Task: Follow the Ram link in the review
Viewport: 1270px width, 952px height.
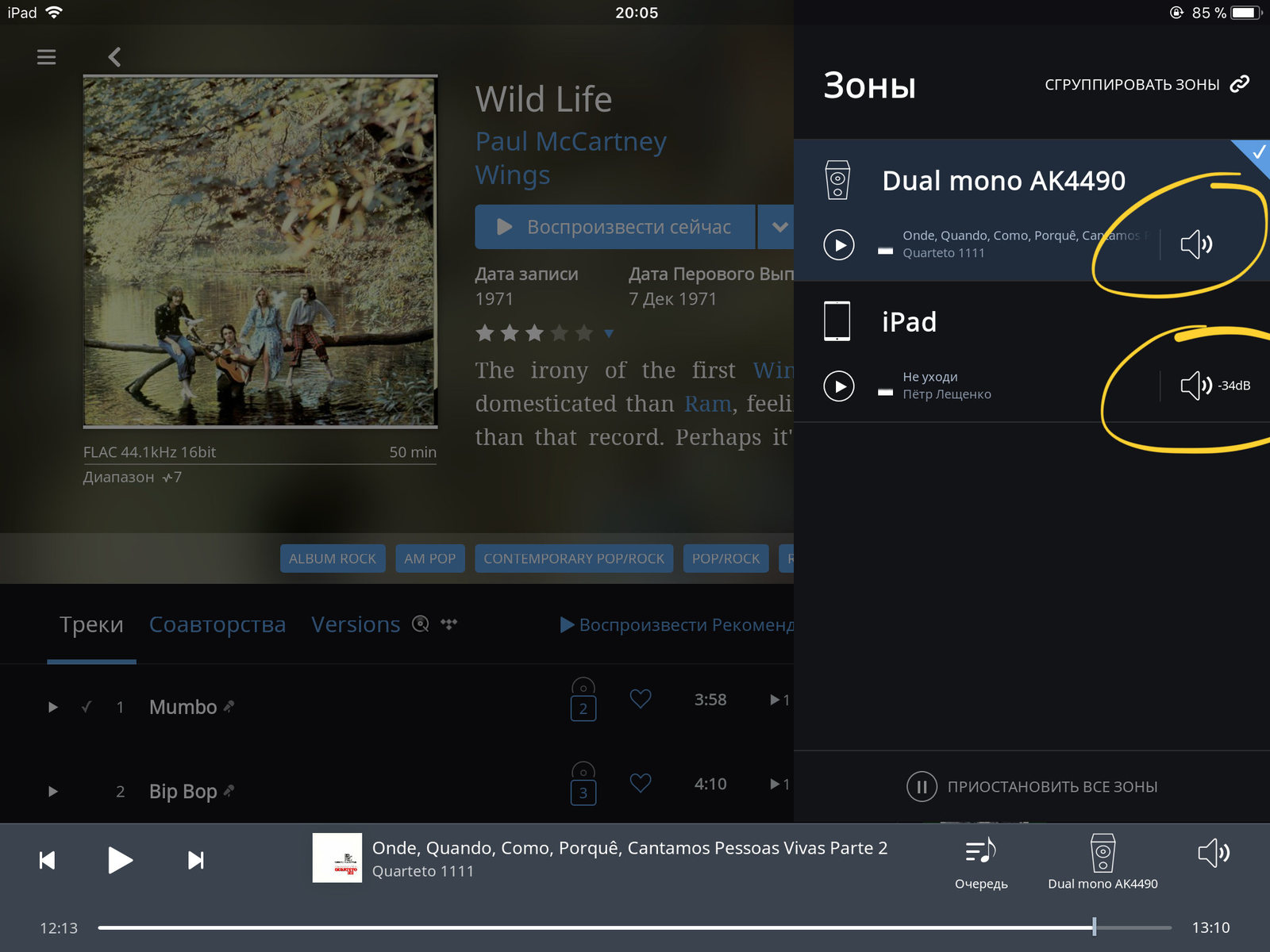Action: click(x=708, y=404)
